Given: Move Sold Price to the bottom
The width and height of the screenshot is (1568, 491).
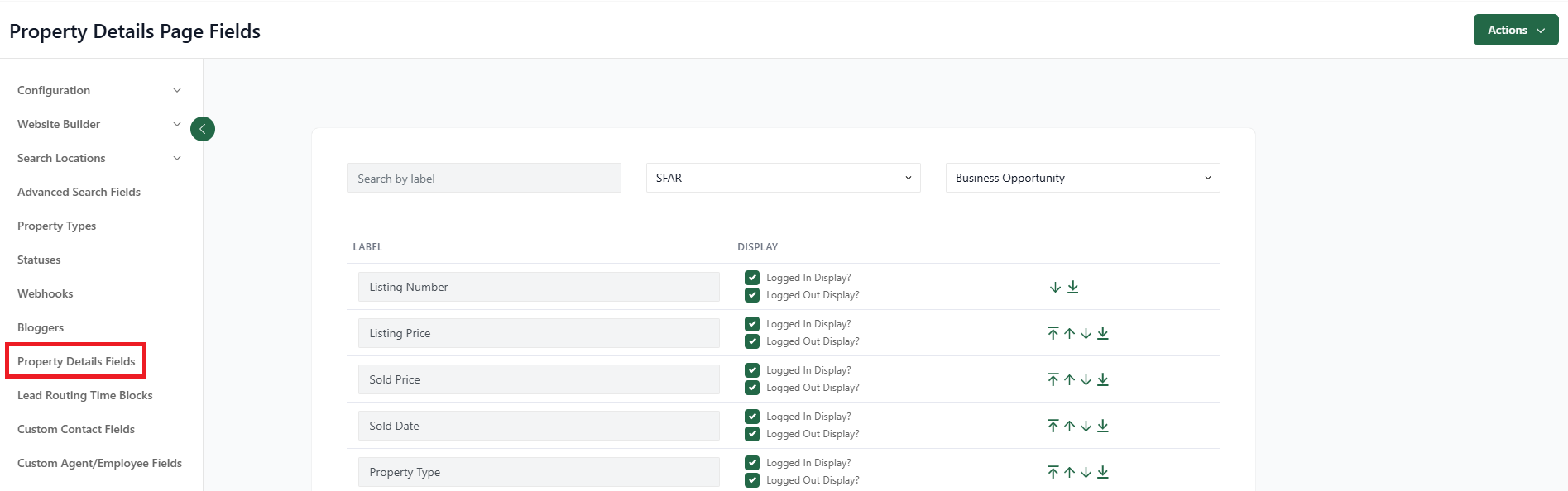Looking at the screenshot, I should click(x=1103, y=379).
